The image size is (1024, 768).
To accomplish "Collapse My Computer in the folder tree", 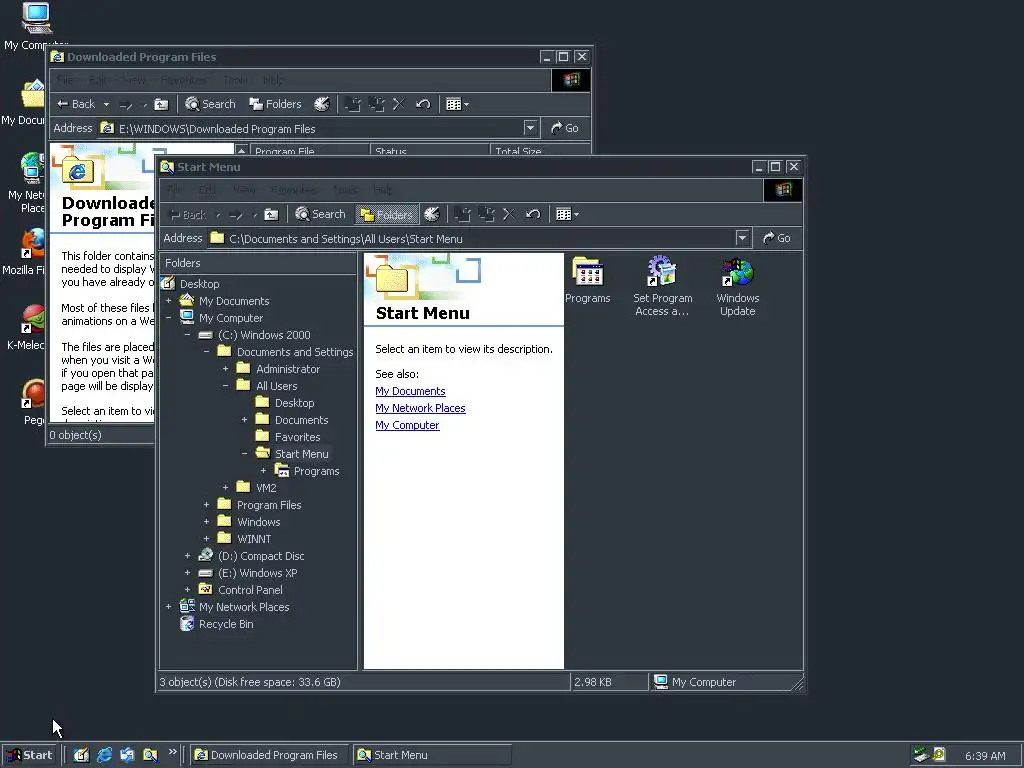I will (x=168, y=318).
